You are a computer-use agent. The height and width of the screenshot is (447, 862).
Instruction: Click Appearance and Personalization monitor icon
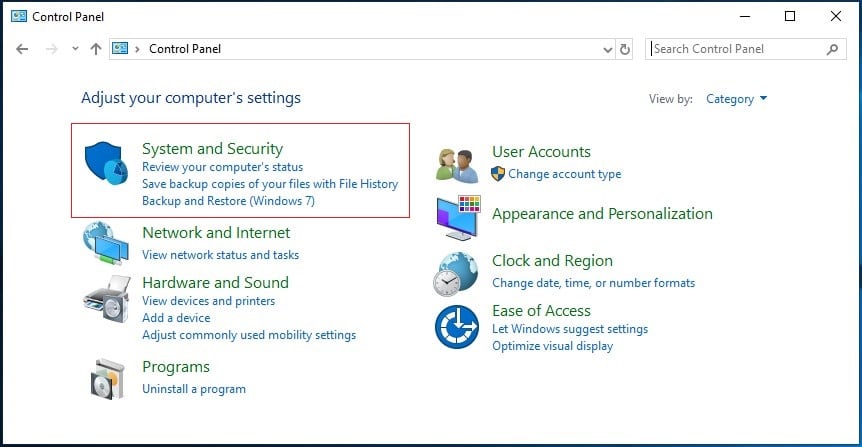458,217
